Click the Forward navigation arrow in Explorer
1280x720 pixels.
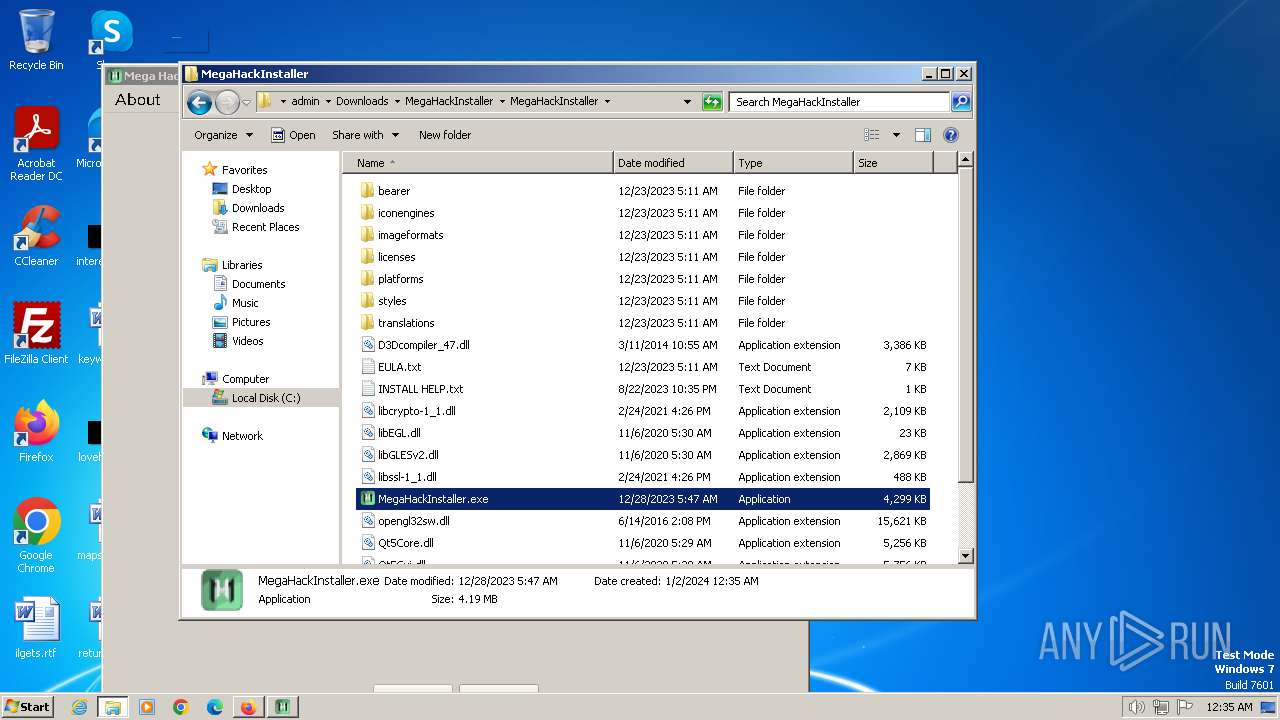click(227, 102)
